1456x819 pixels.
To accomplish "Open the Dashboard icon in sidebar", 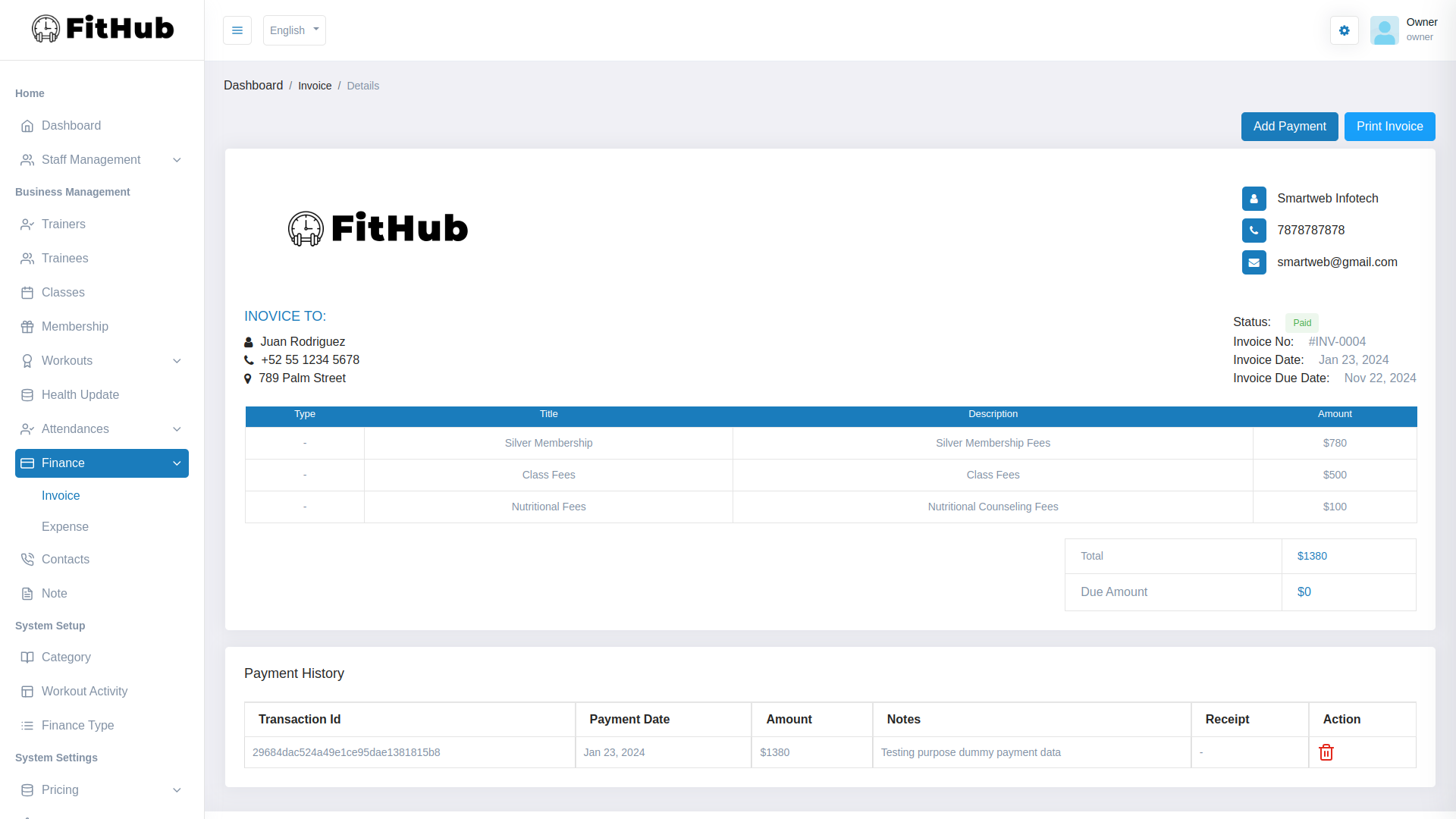I will [28, 126].
